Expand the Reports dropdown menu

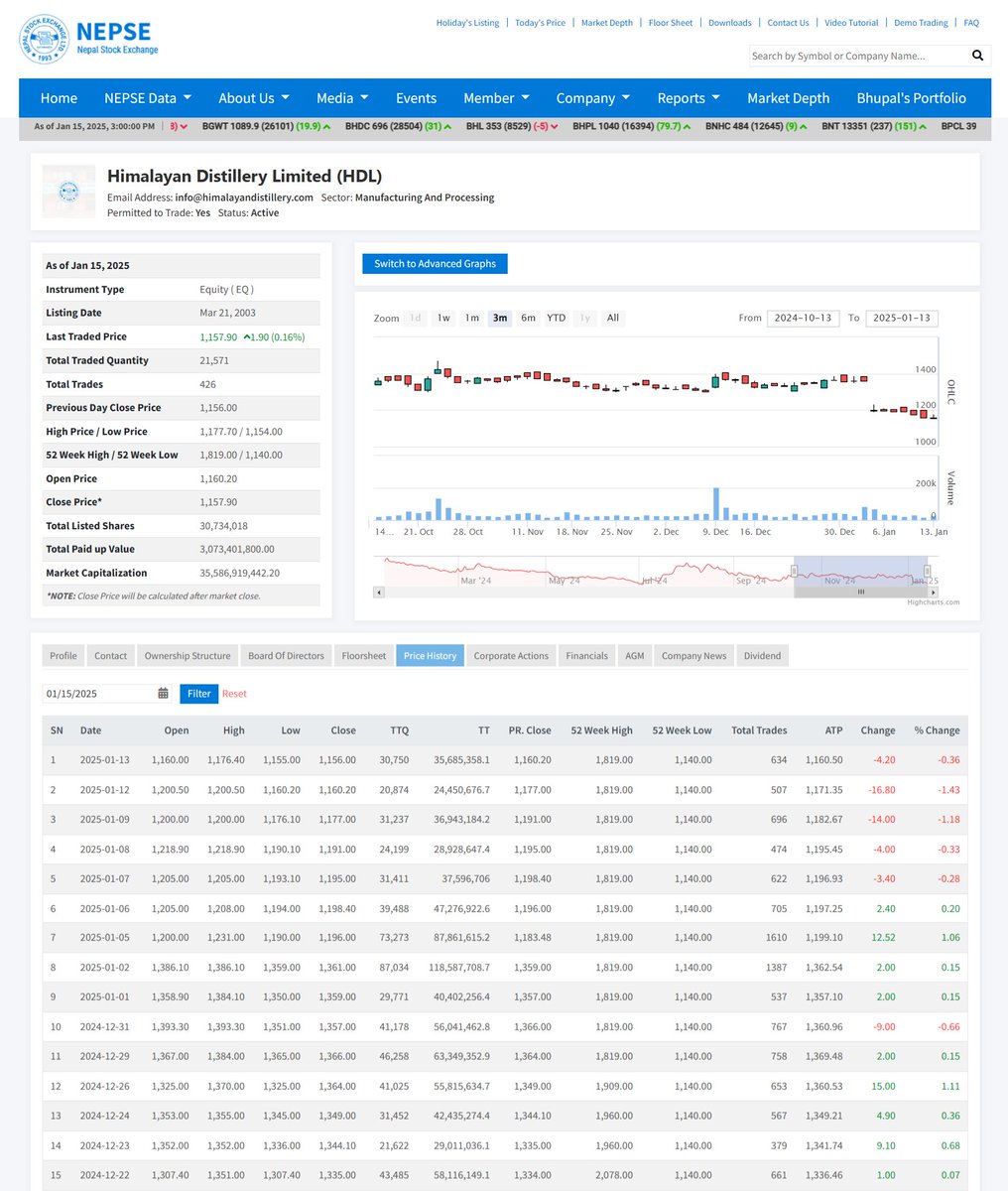click(x=688, y=97)
